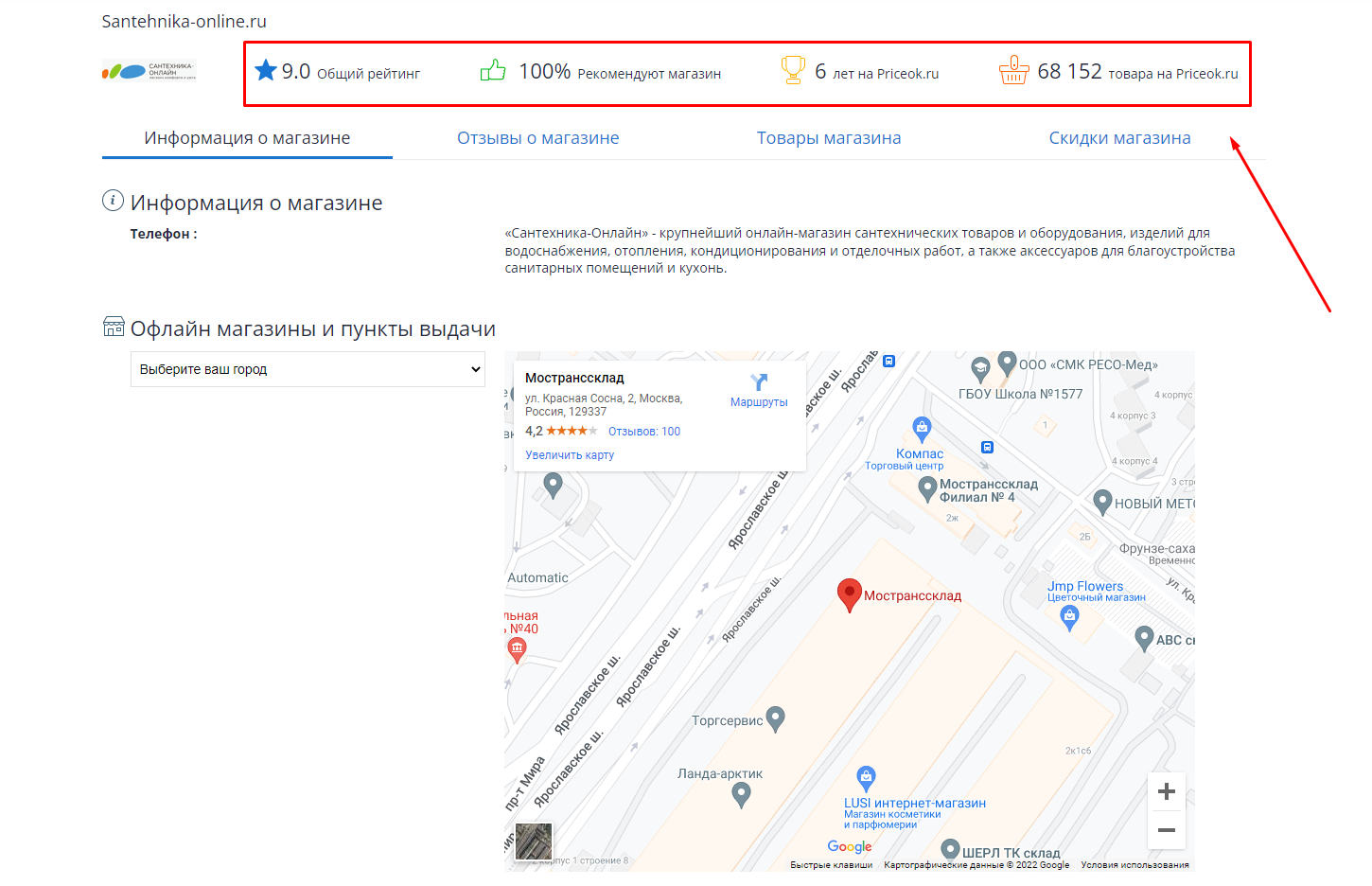This screenshot has width=1372, height=886.
Task: Click the bus stop icon near Ярославское ш.
Action: [x=888, y=361]
